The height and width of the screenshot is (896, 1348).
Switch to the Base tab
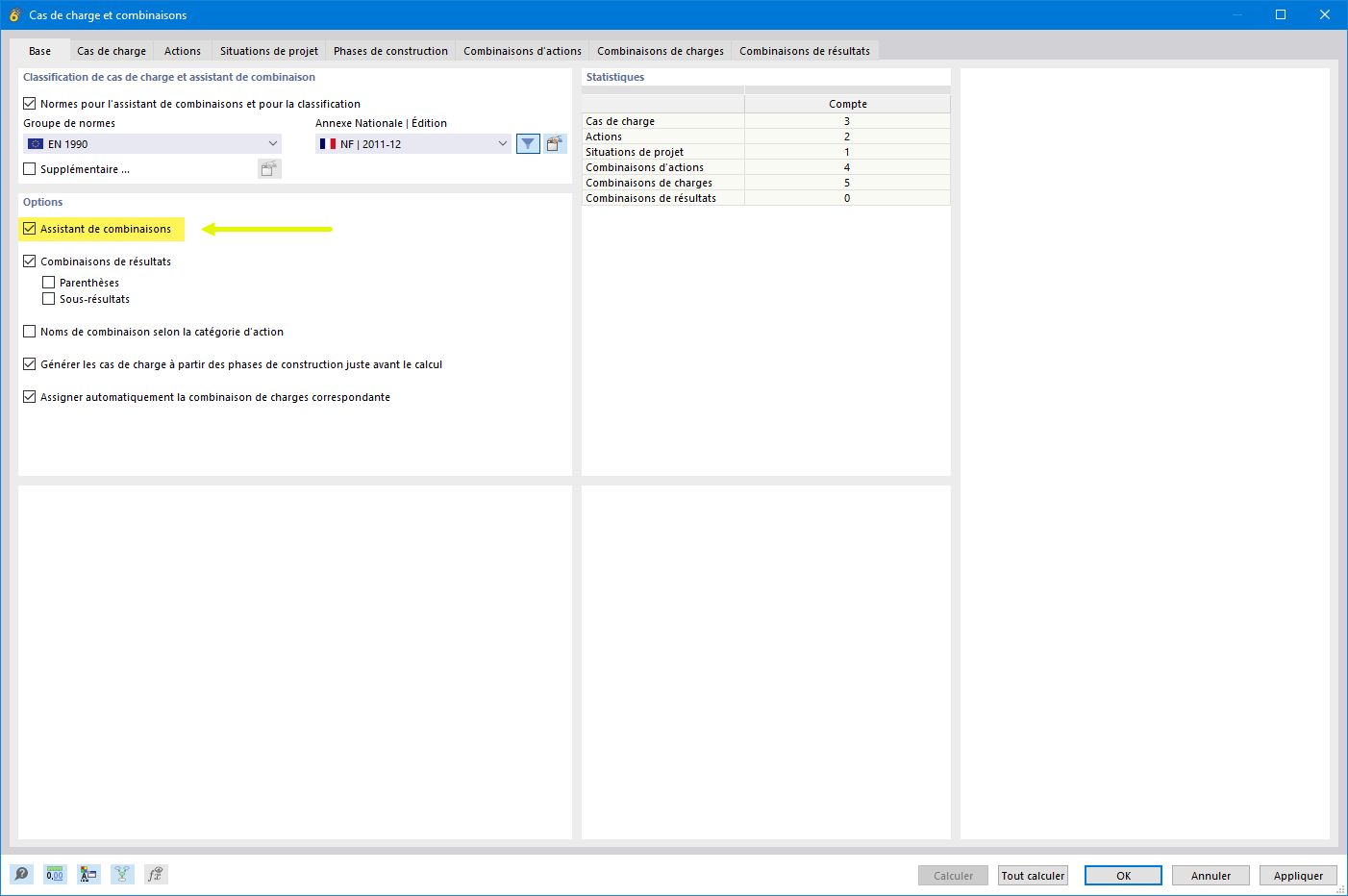pyautogui.click(x=39, y=51)
